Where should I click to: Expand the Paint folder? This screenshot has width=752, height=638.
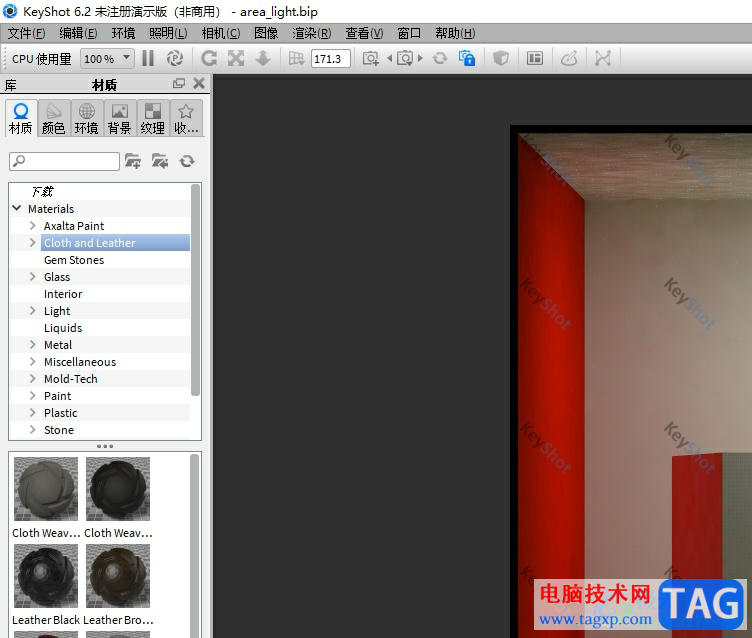[x=33, y=396]
